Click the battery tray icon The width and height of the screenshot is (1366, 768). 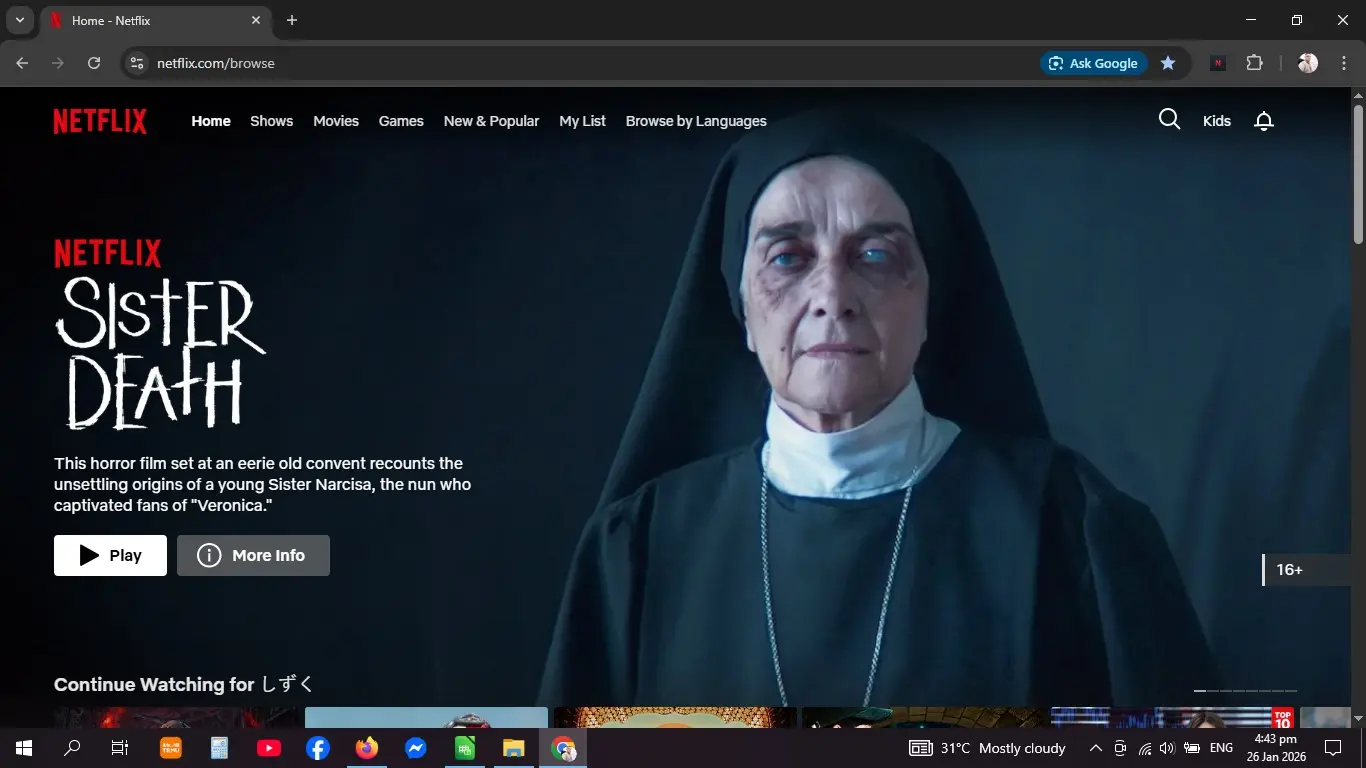point(1192,748)
